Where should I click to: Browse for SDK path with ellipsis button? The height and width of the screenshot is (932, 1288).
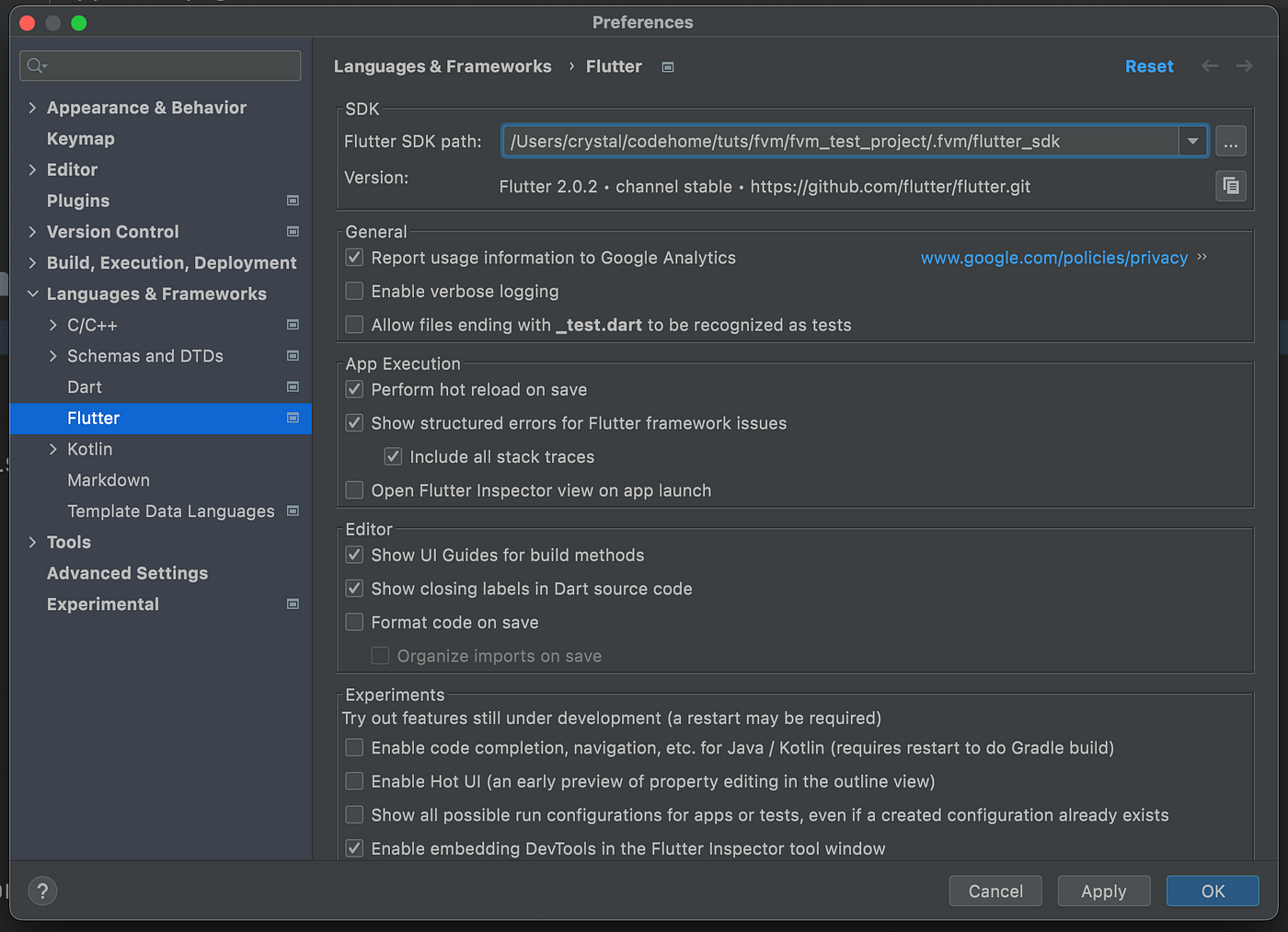pyautogui.click(x=1231, y=142)
